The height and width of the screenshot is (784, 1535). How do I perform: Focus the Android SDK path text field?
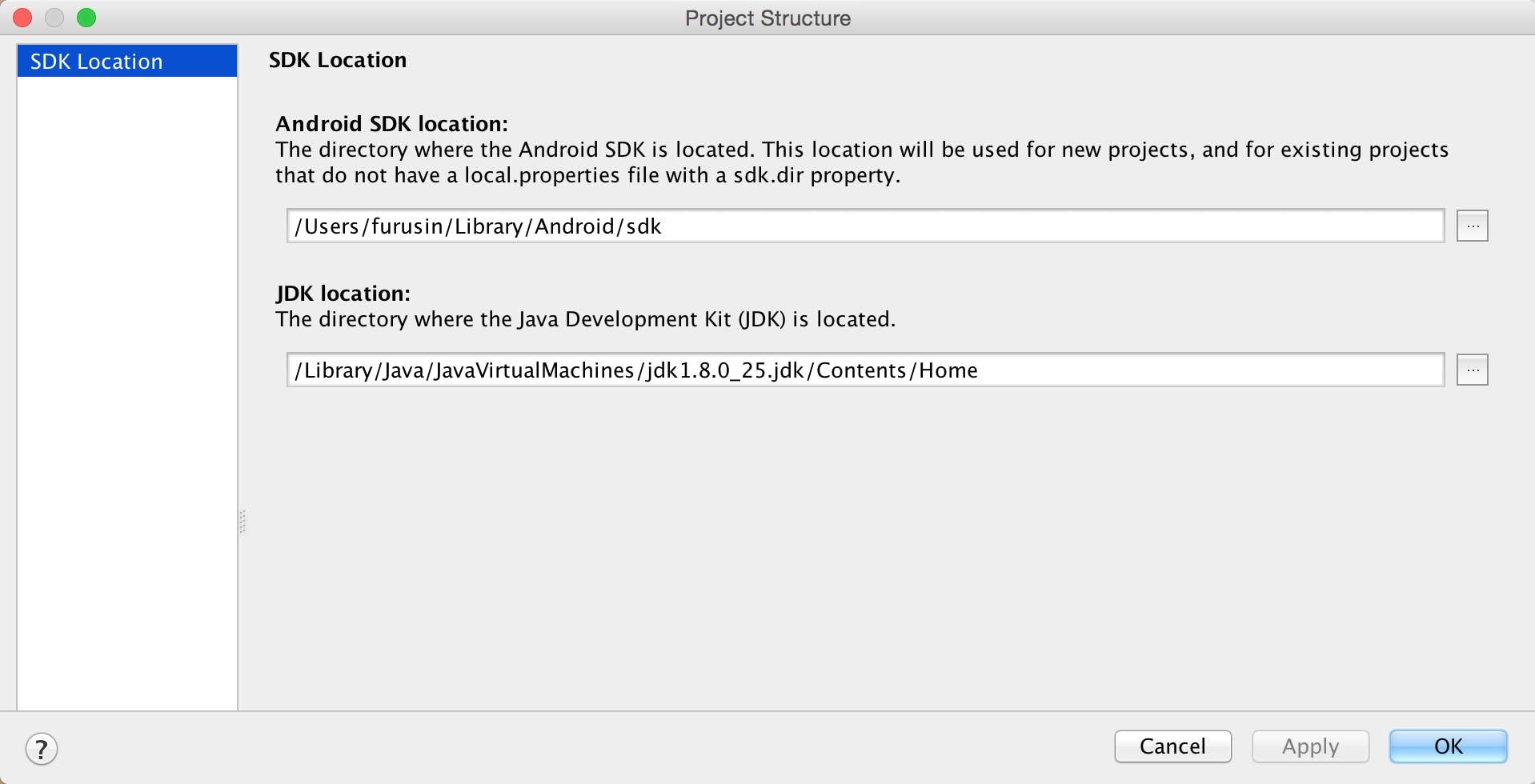tap(864, 226)
